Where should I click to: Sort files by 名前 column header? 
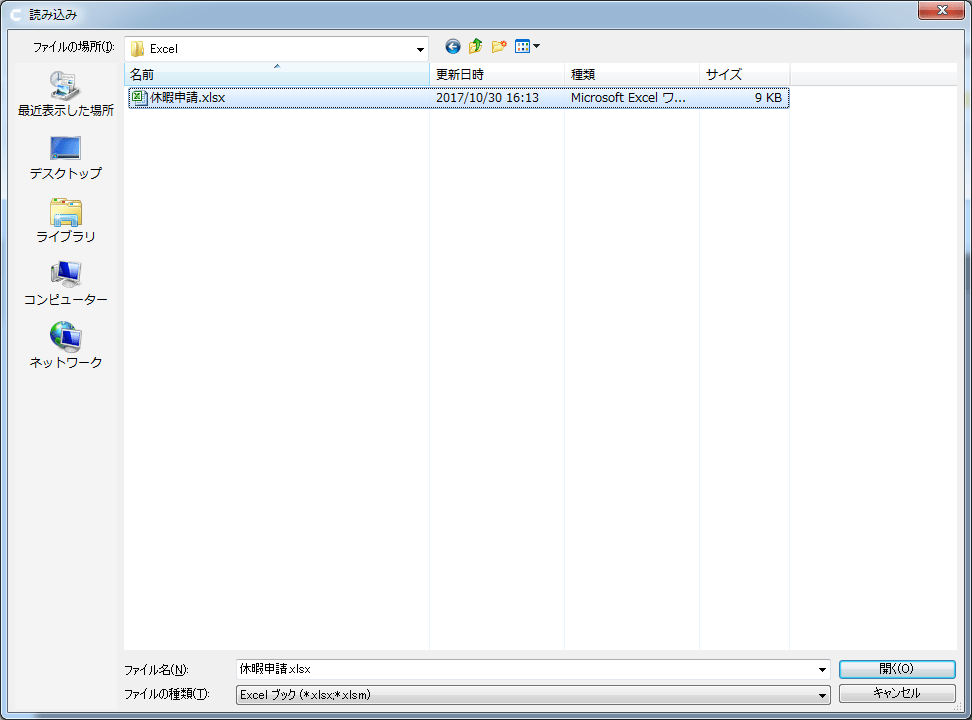pos(277,75)
